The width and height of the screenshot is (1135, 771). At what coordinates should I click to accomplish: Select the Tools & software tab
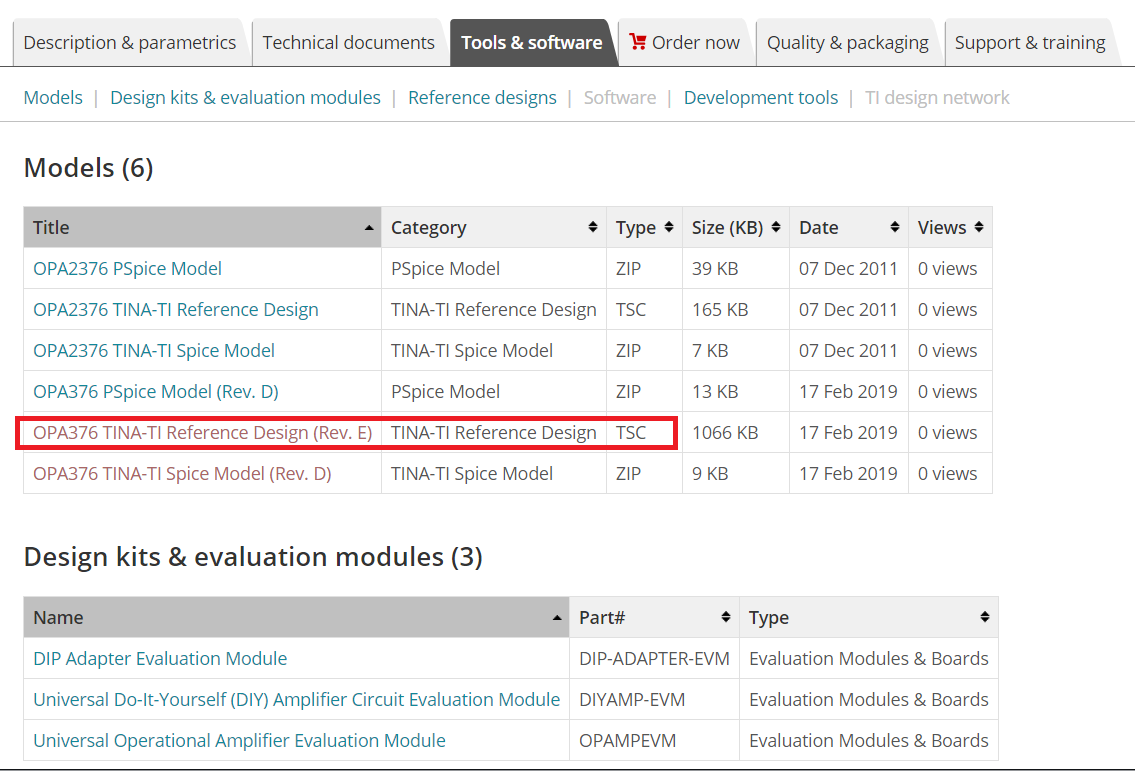(x=532, y=43)
